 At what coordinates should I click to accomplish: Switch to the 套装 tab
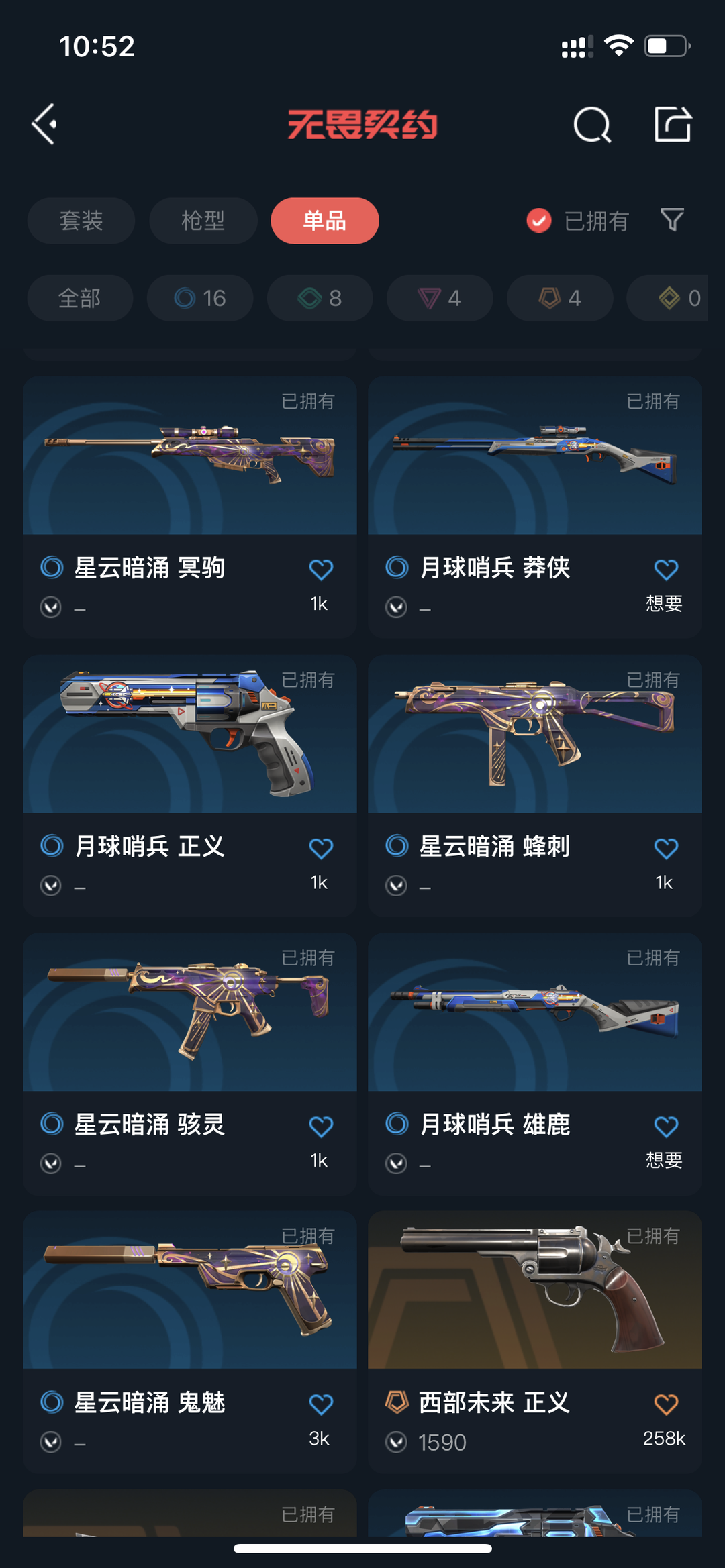81,221
